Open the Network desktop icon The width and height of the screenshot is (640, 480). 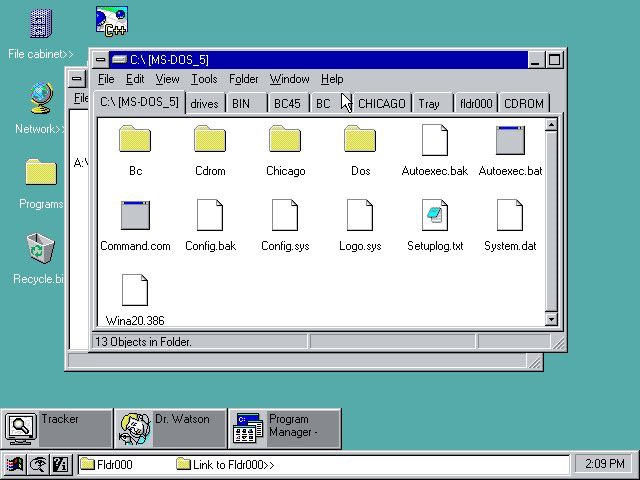point(40,99)
